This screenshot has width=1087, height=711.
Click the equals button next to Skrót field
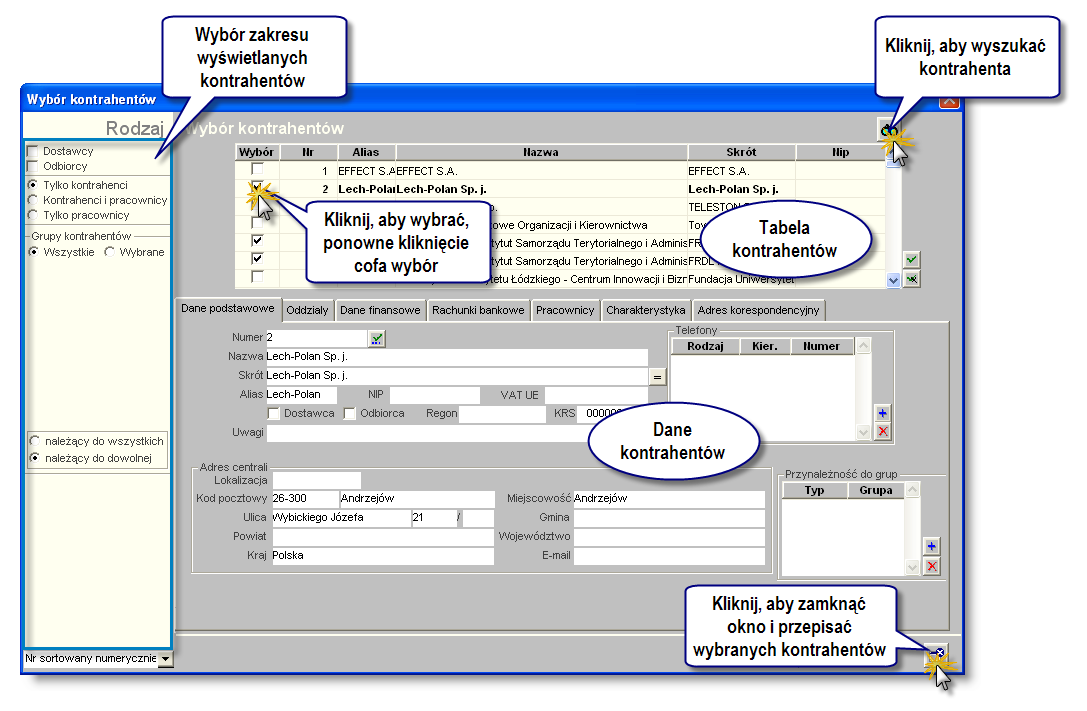pos(657,376)
